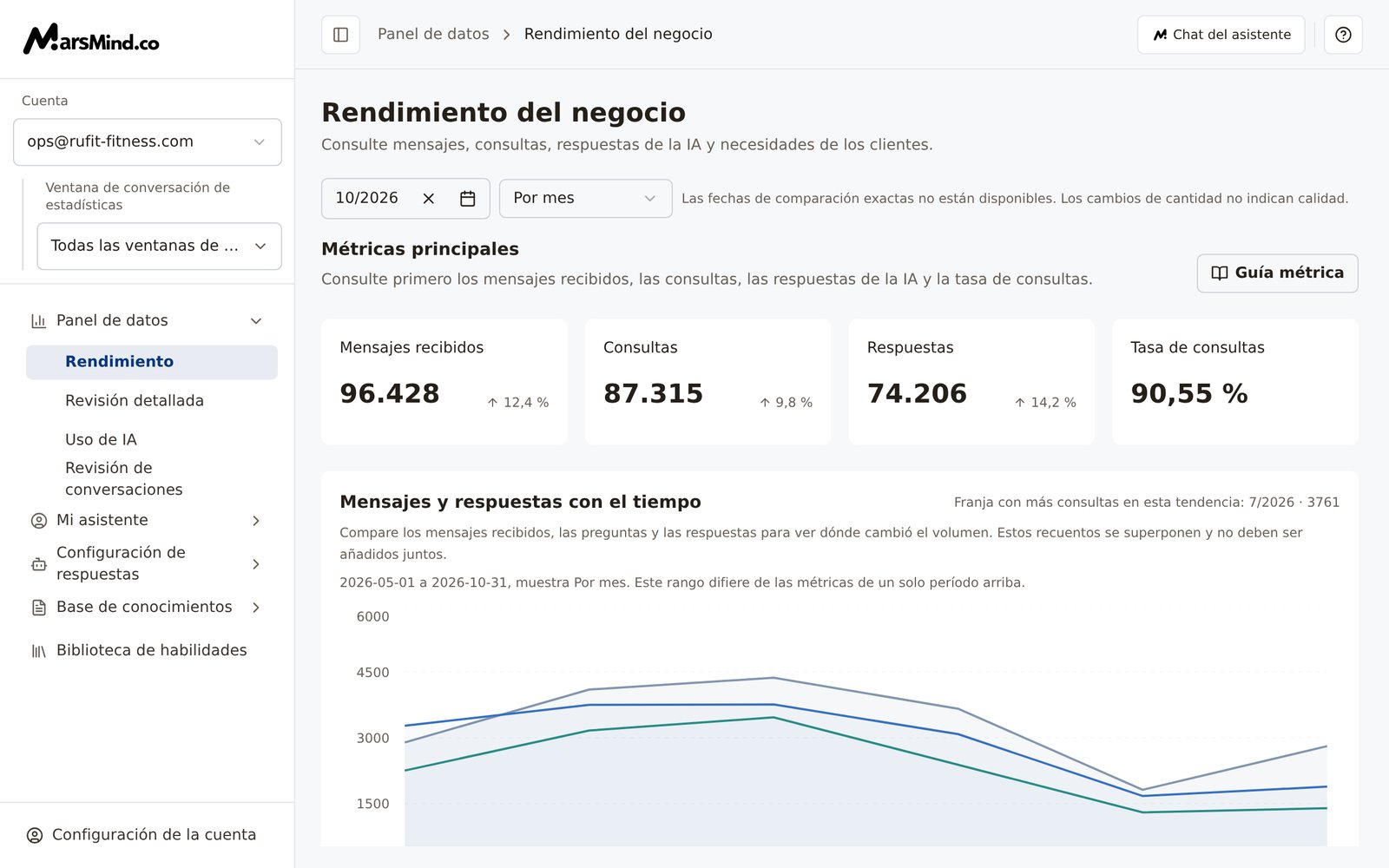
Task: Click the Respuestas value 74.206
Action: pos(917,394)
